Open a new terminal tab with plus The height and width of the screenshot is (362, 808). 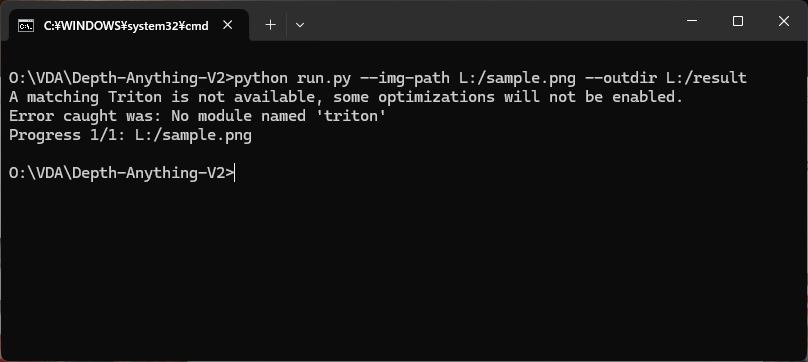click(x=270, y=25)
